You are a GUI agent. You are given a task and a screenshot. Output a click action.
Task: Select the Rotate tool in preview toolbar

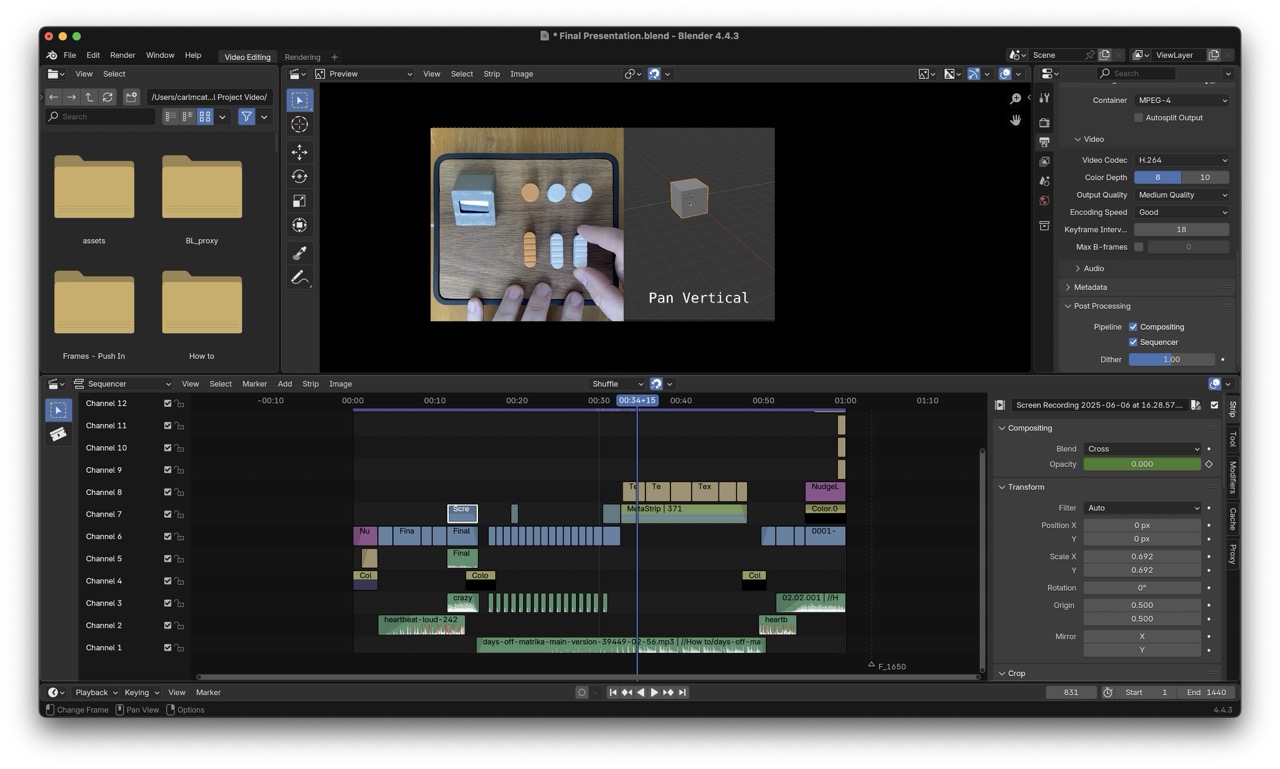(299, 176)
